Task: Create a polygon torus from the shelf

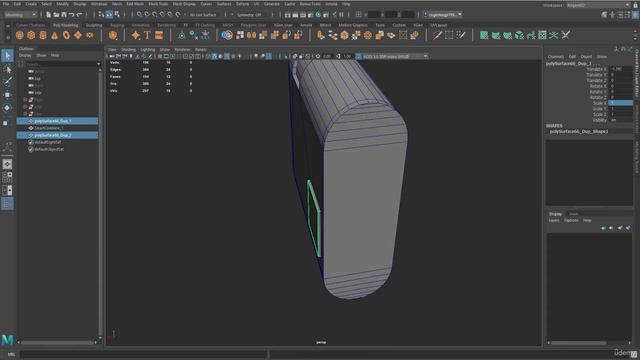Action: click(66, 36)
